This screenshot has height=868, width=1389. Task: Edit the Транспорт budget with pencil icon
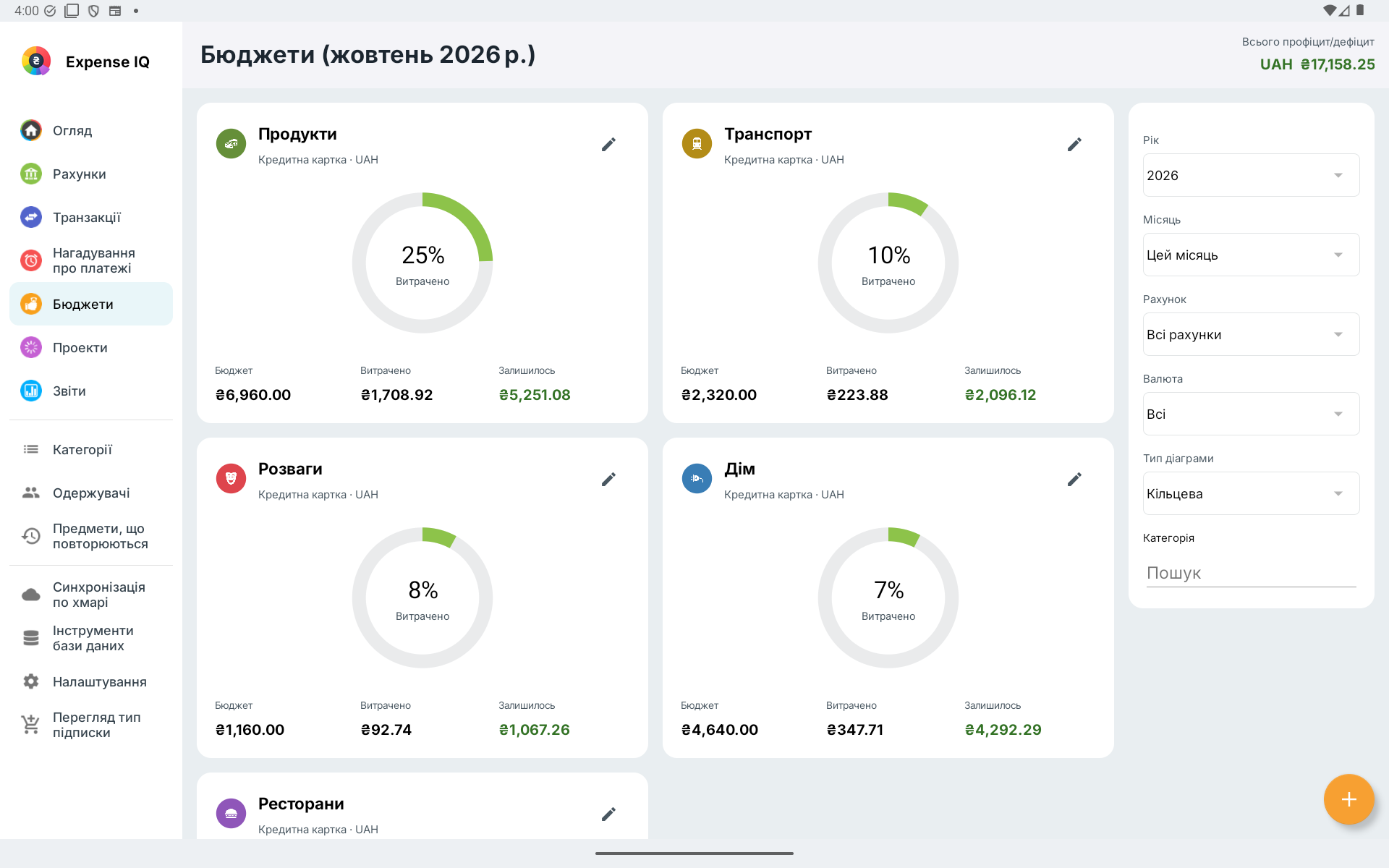(1074, 145)
